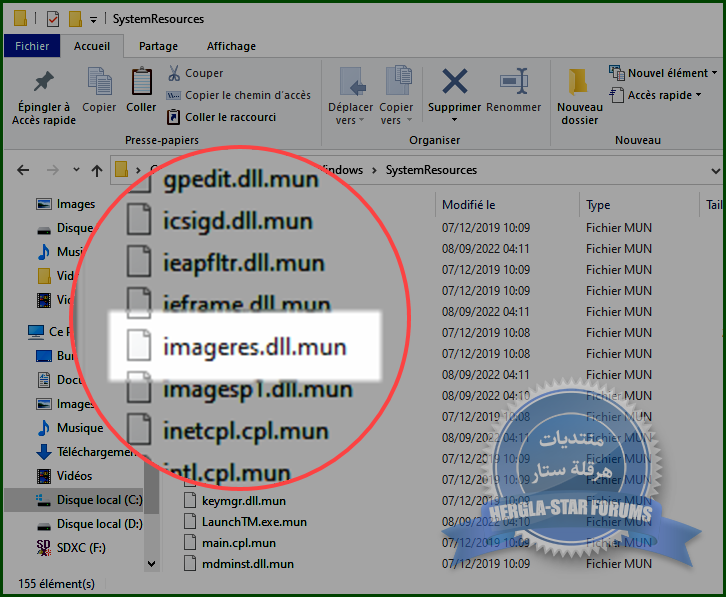The width and height of the screenshot is (726, 597).
Task: Click LaunchTM.exe.mun file icon
Action: coord(190,522)
